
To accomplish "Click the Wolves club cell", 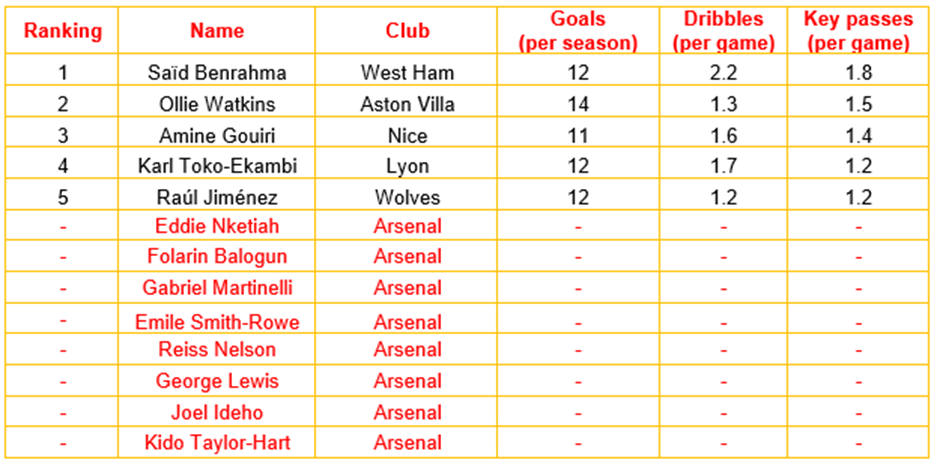I will click(407, 198).
